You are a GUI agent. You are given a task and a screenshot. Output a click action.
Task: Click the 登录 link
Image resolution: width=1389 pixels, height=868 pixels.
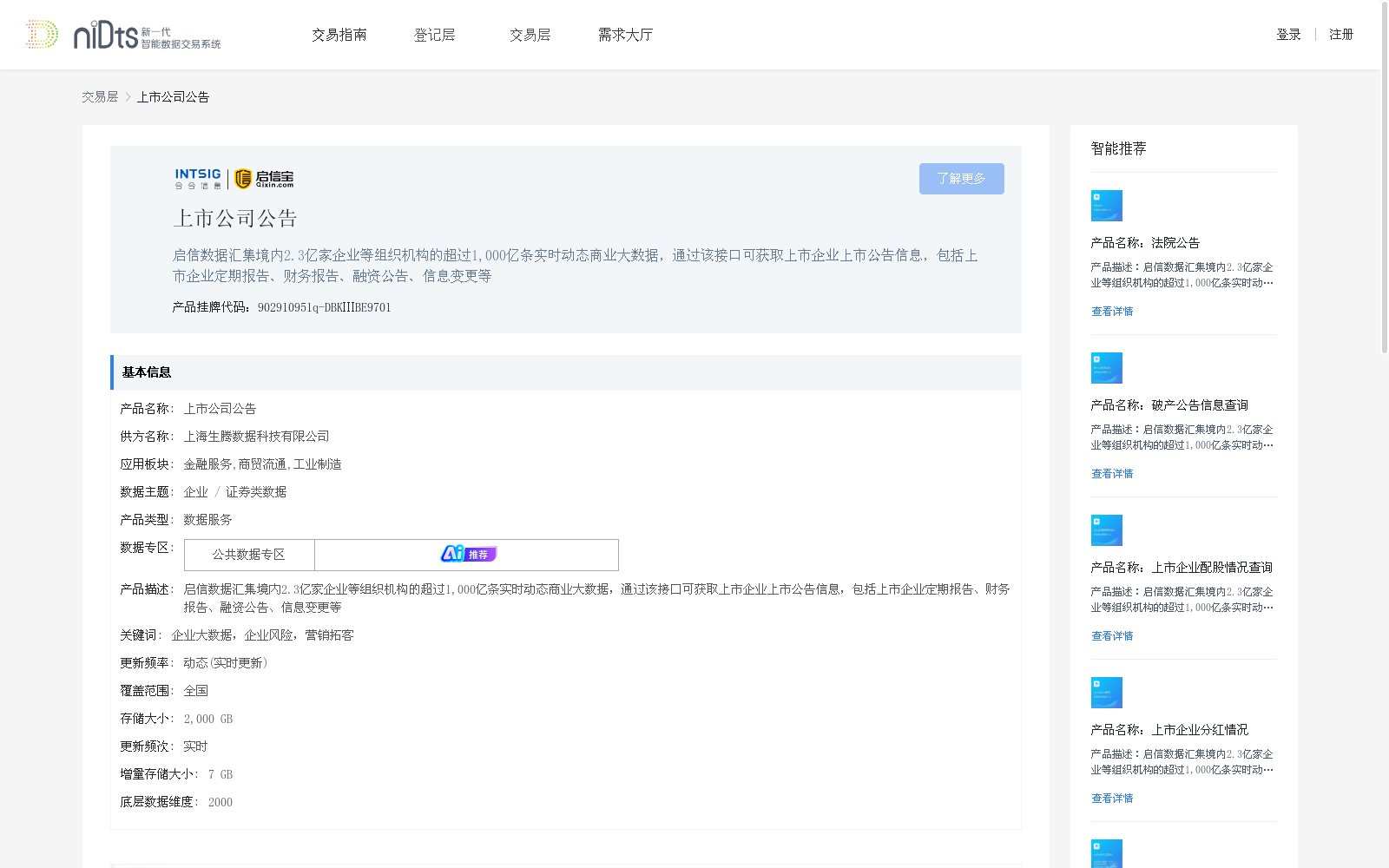click(1288, 35)
